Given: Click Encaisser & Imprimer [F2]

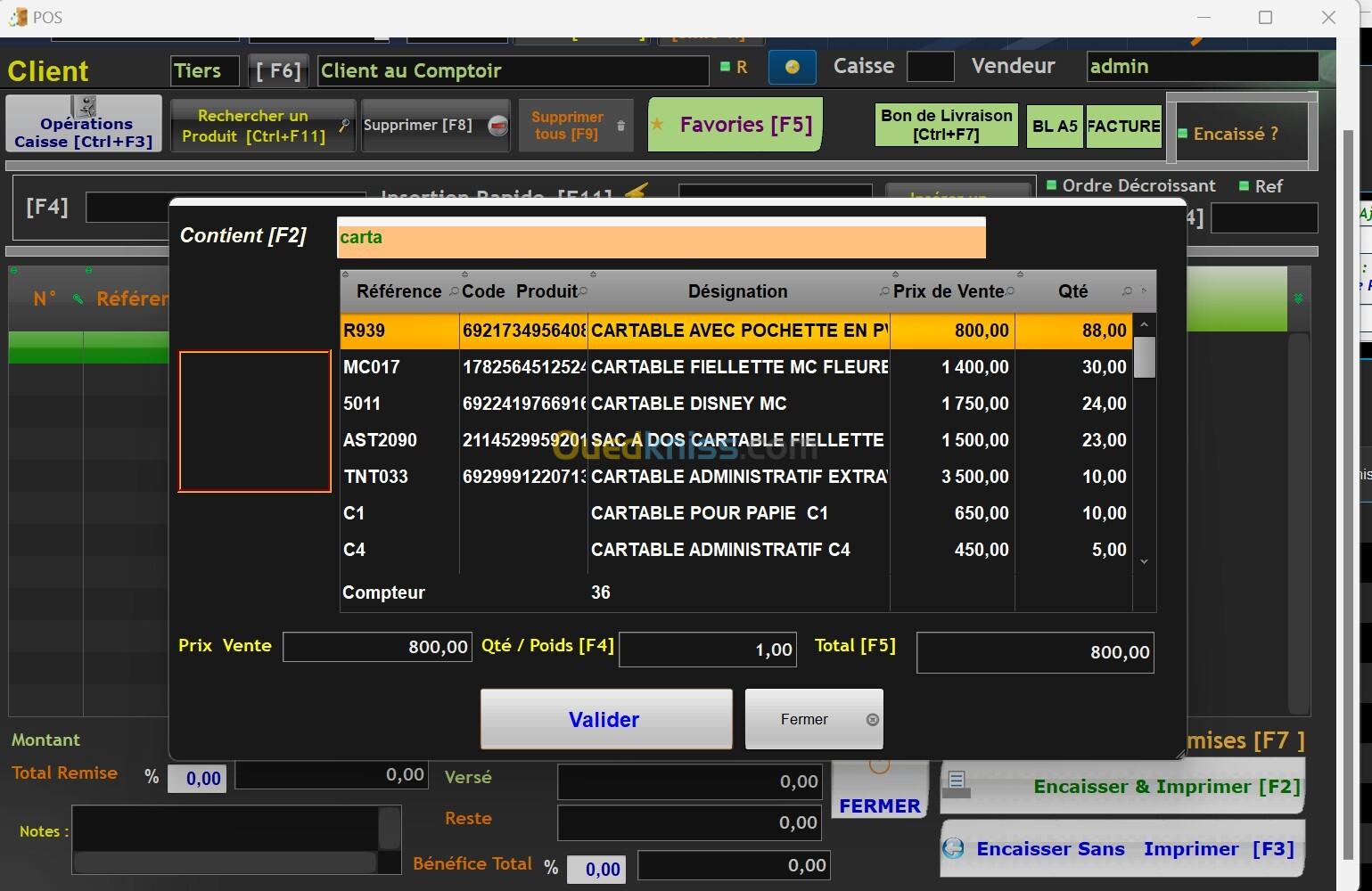Looking at the screenshot, I should coord(1122,786).
